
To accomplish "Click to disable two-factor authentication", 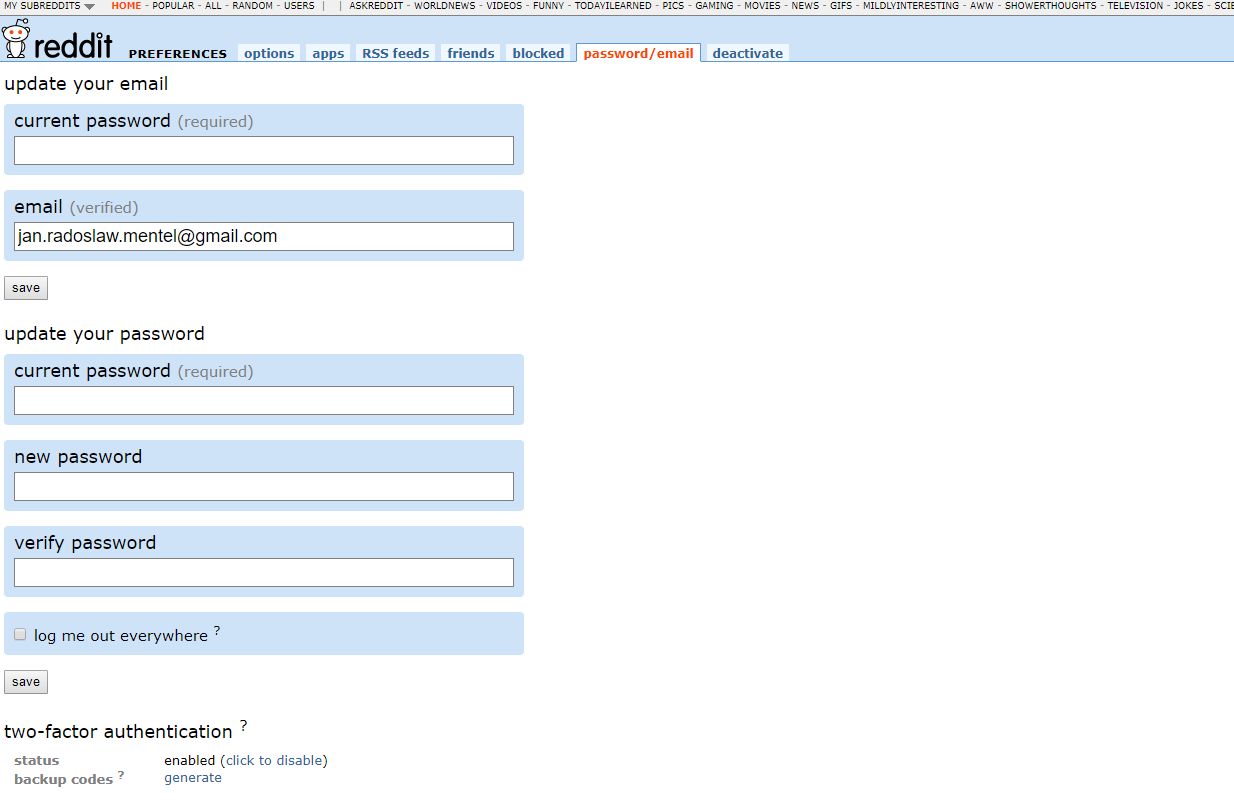I will 274,760.
